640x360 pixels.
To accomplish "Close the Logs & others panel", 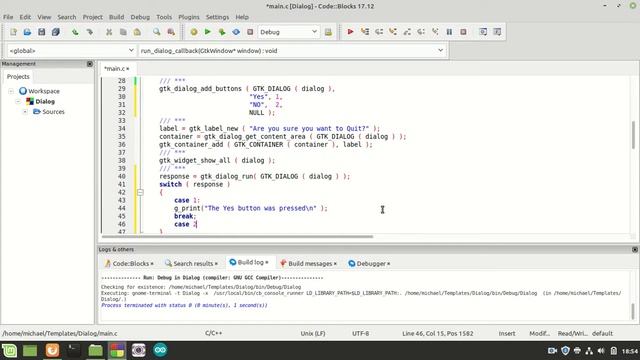I will pos(635,249).
